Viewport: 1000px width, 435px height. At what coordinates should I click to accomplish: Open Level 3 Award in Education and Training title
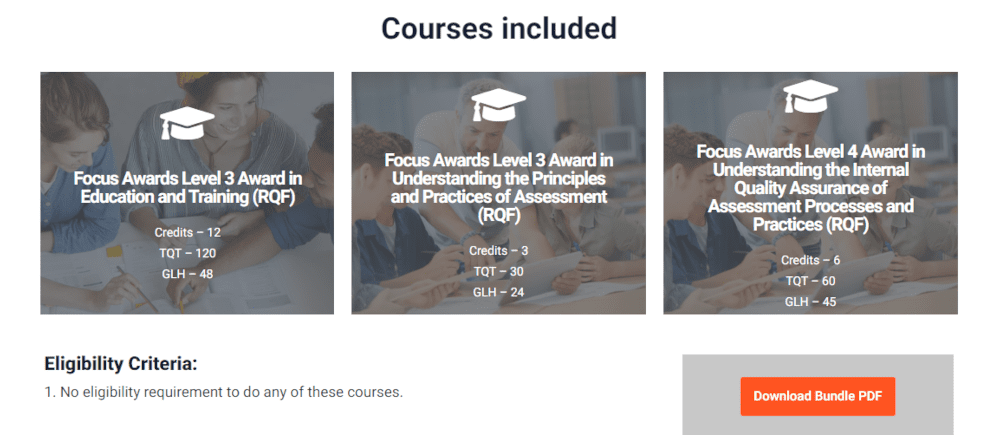click(x=188, y=188)
